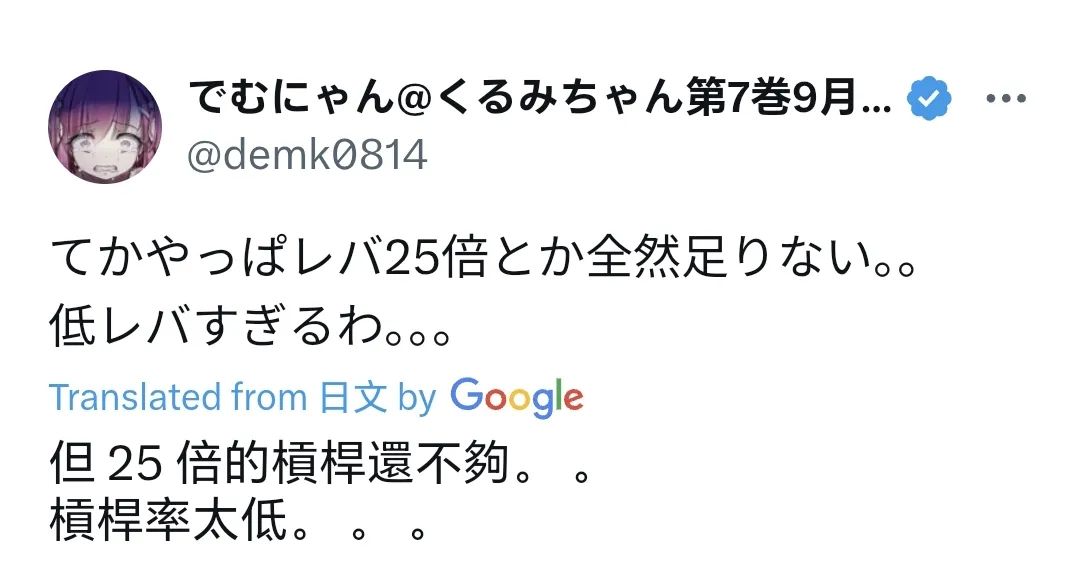Click the word "by" before Google
Viewport: 1080px width, 573px height.
coord(417,398)
